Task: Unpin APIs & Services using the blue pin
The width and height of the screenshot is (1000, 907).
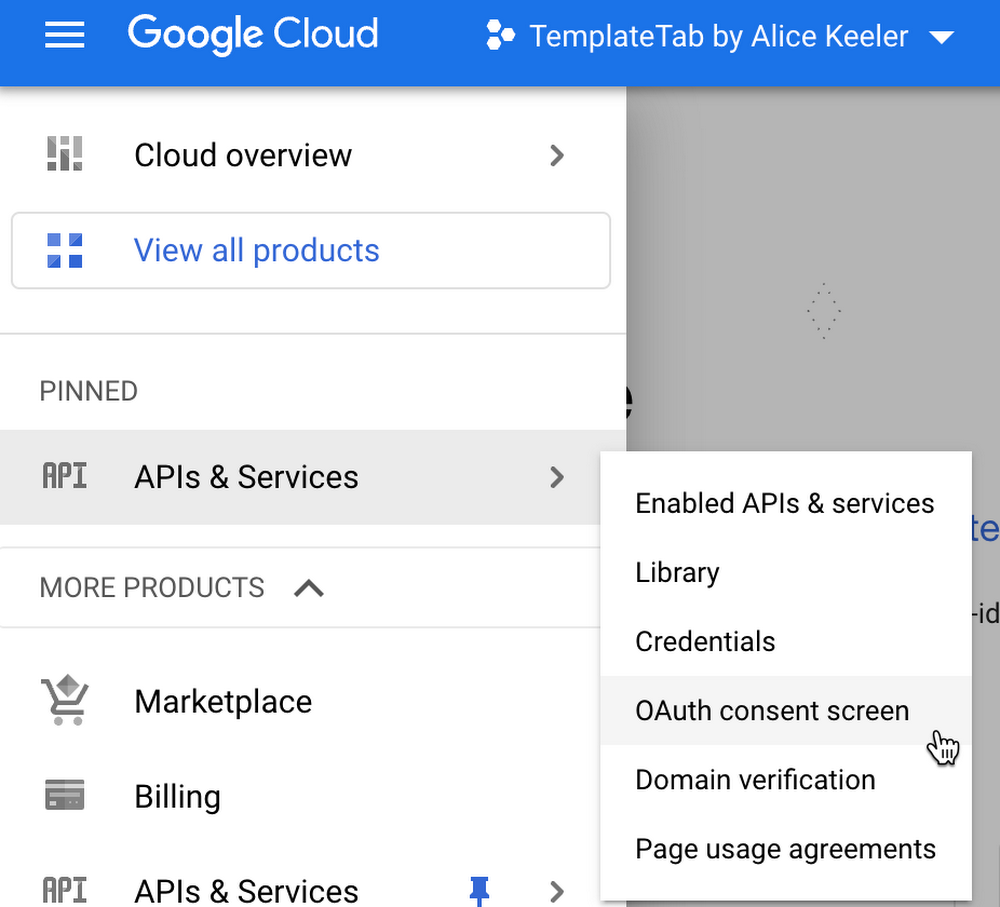Action: 480,889
